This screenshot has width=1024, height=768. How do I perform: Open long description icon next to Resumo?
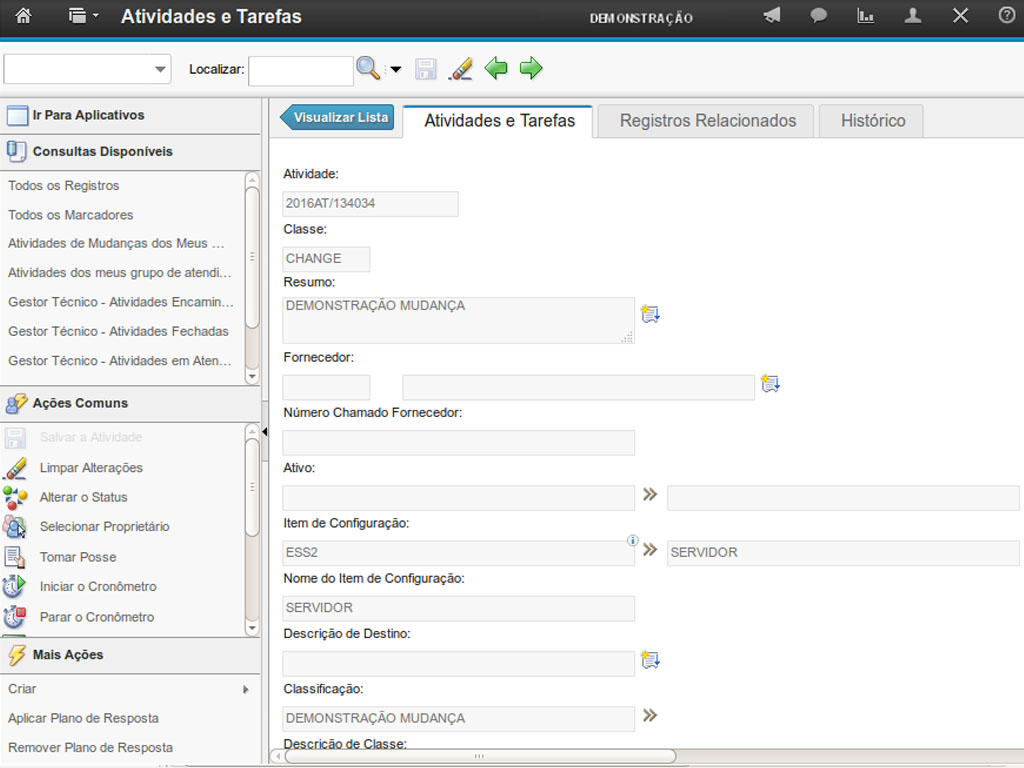point(651,314)
